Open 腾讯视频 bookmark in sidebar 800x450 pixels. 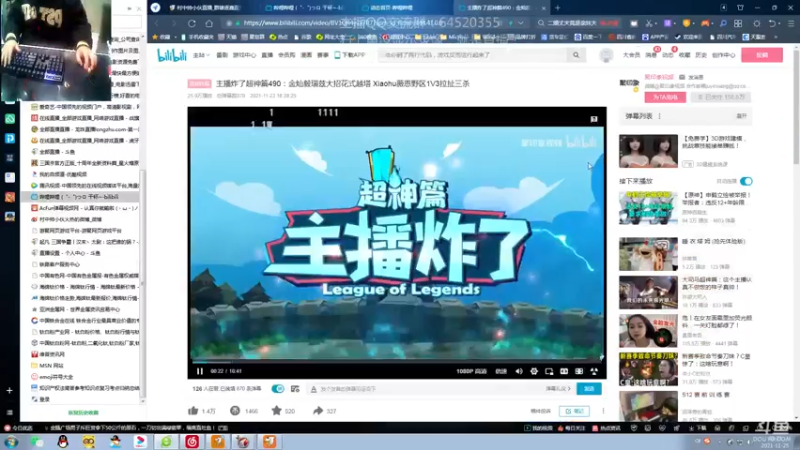(x=85, y=186)
